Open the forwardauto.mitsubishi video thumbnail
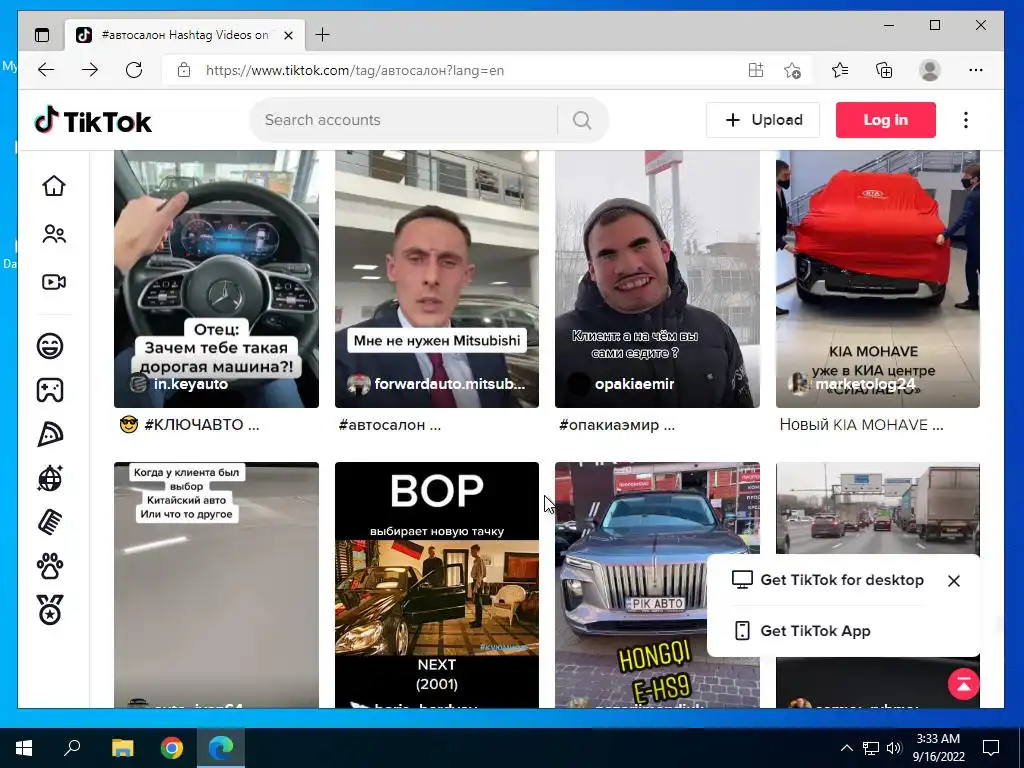The width and height of the screenshot is (1024, 768). click(x=437, y=279)
